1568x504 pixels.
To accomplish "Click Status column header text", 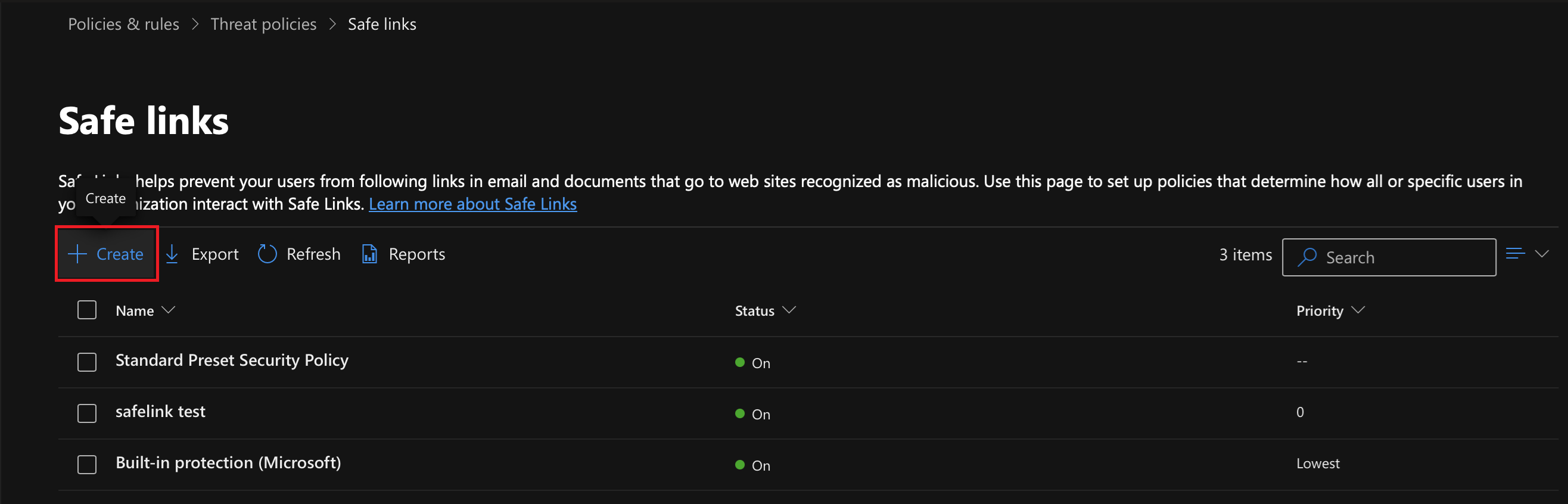I will (x=754, y=310).
